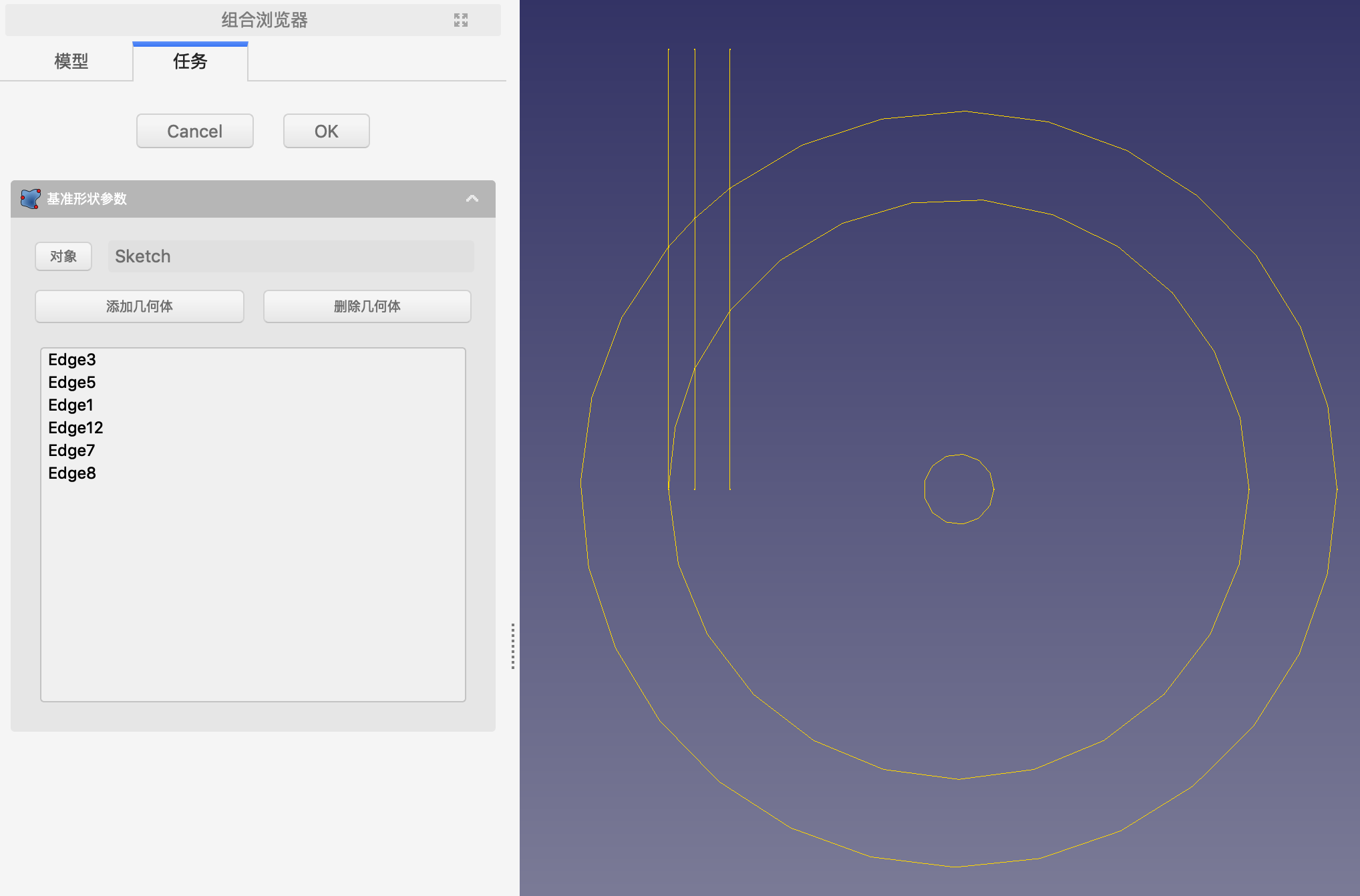This screenshot has width=1360, height=896.
Task: Confirm with the OK button
Action: 326,132
